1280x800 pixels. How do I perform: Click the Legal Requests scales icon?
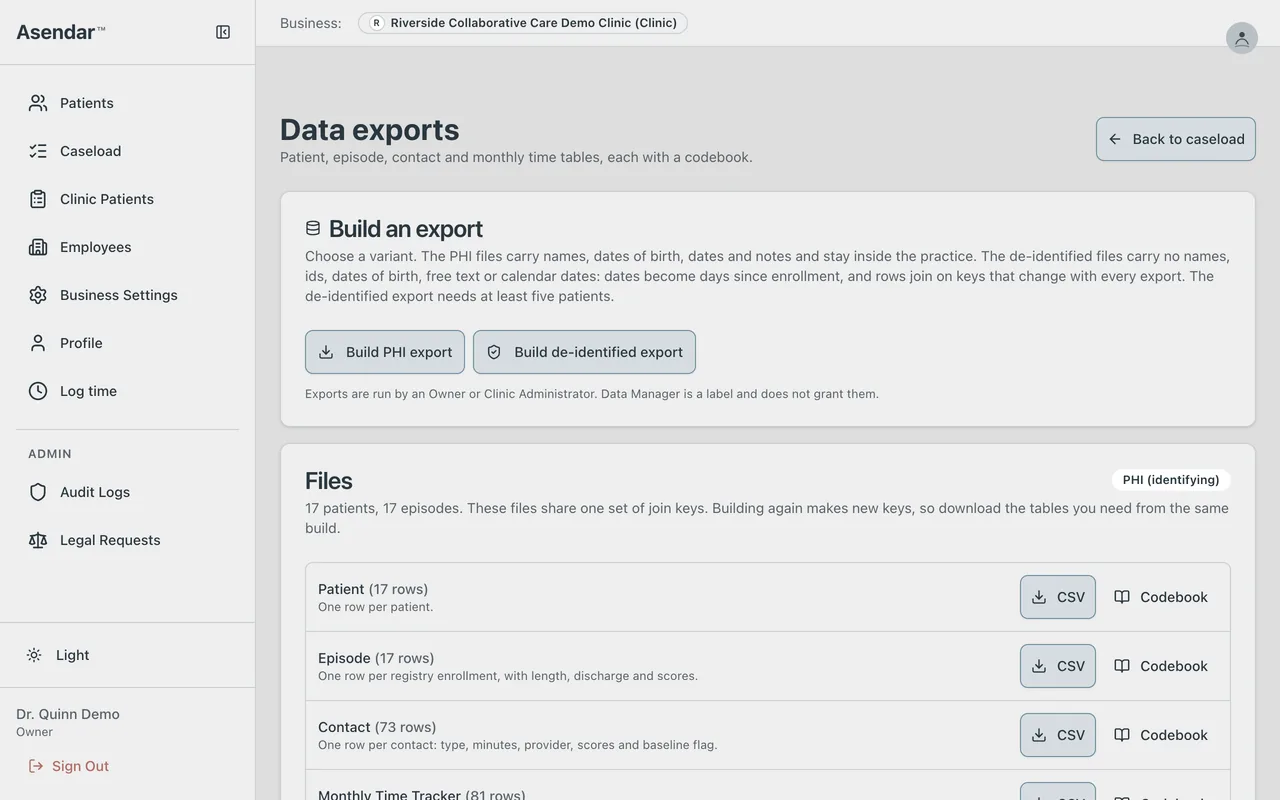coord(38,540)
